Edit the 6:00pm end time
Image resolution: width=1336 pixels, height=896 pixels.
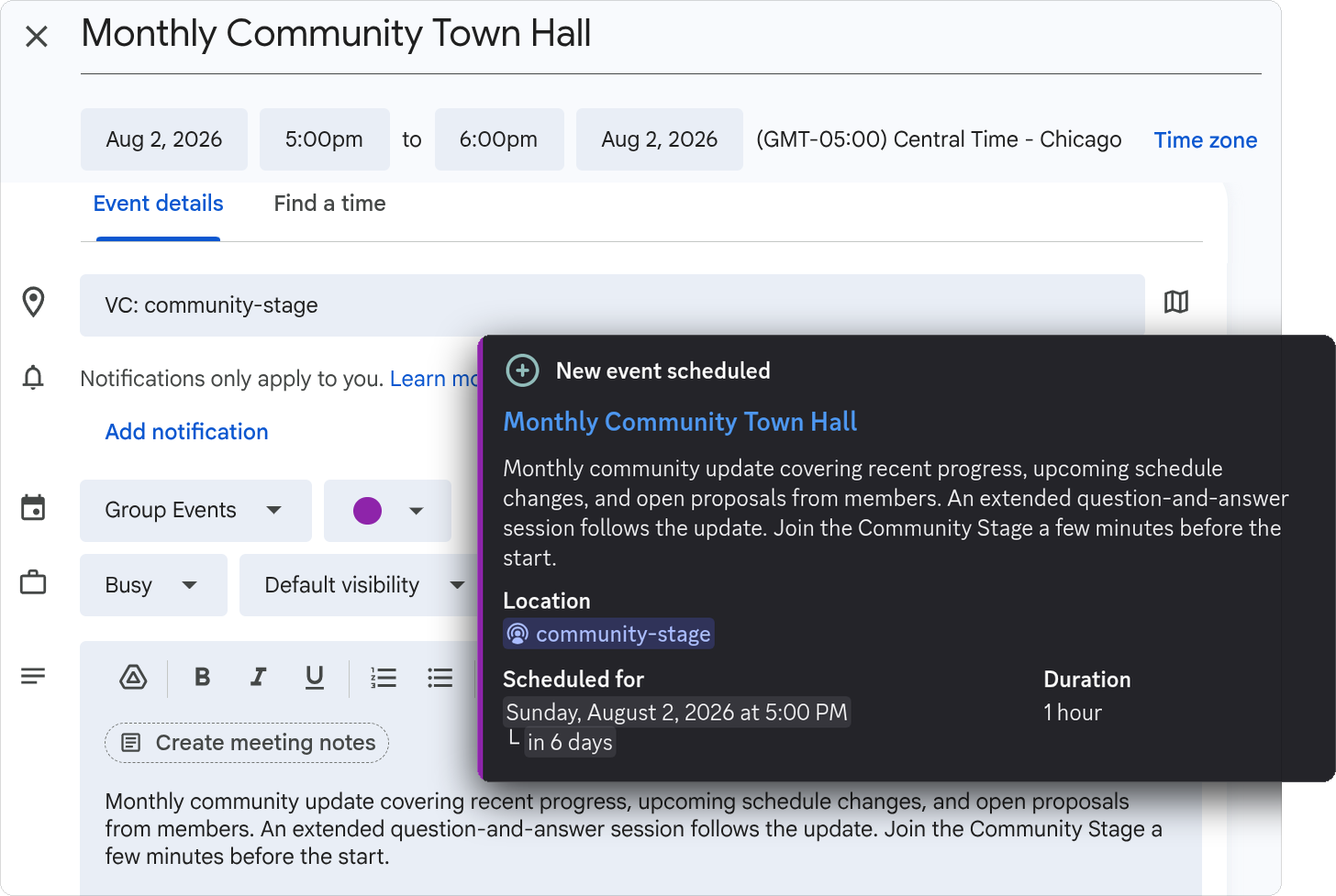499,139
